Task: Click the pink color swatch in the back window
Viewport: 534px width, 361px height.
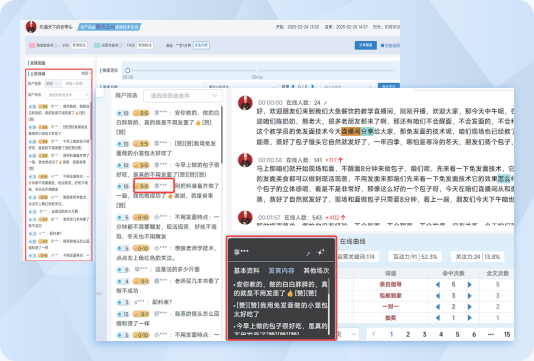Action: pos(32,45)
